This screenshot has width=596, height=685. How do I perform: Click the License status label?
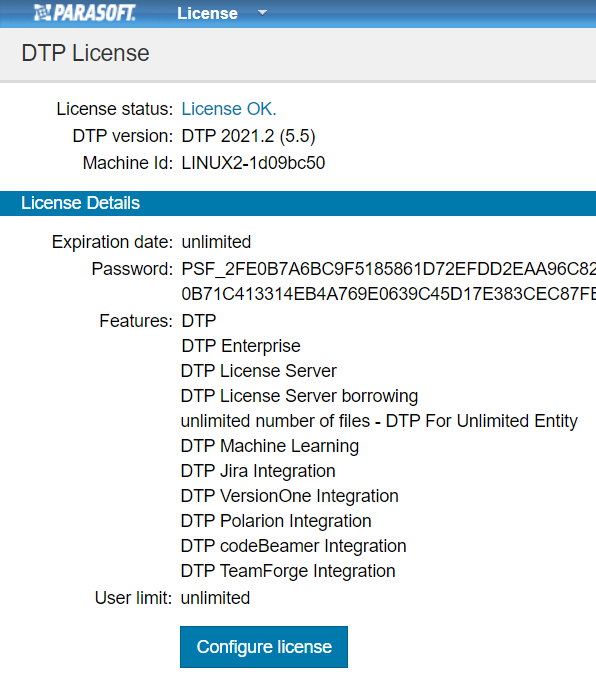pos(115,109)
